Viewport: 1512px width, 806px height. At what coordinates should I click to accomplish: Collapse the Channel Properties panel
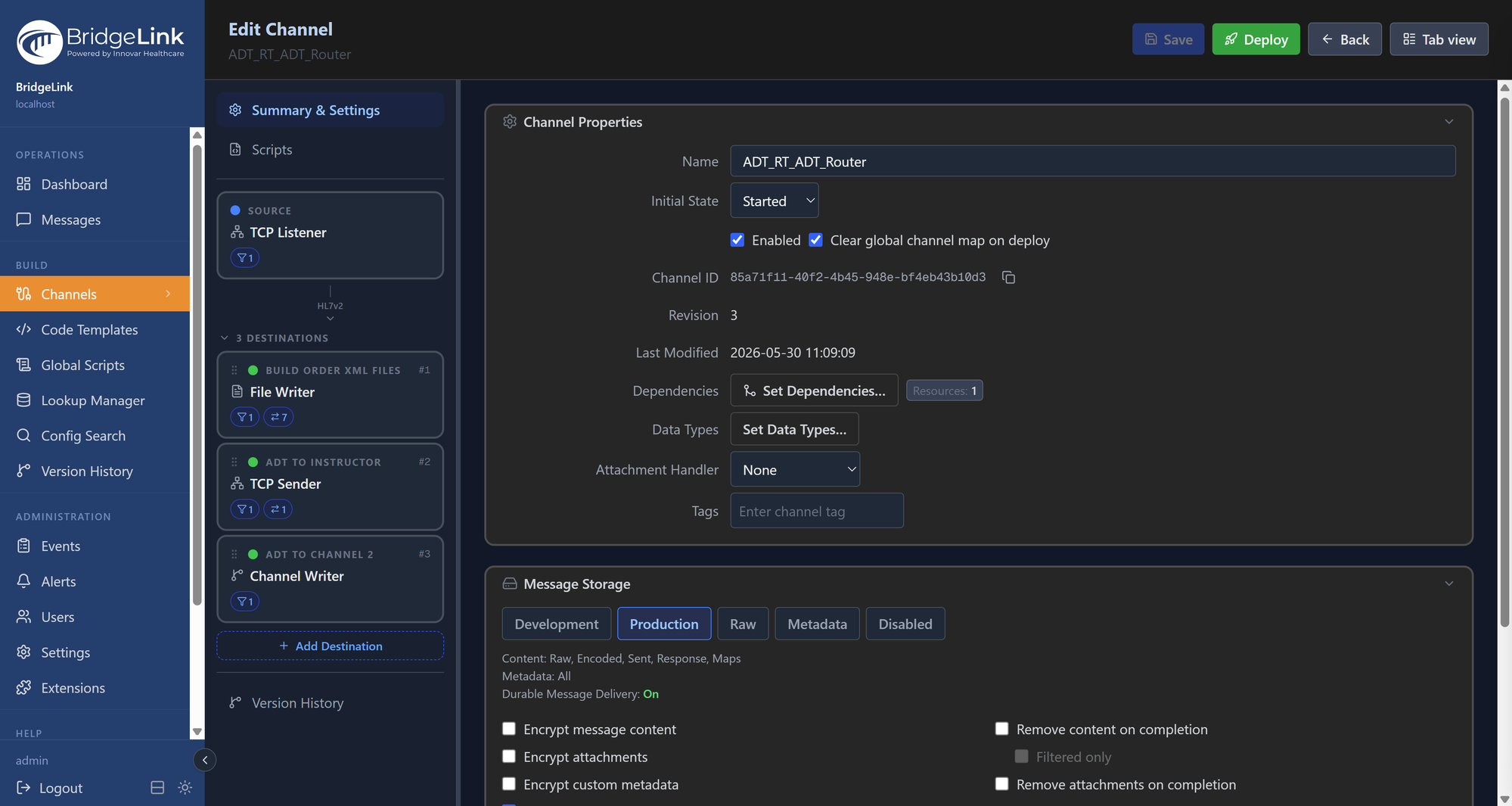coord(1448,122)
